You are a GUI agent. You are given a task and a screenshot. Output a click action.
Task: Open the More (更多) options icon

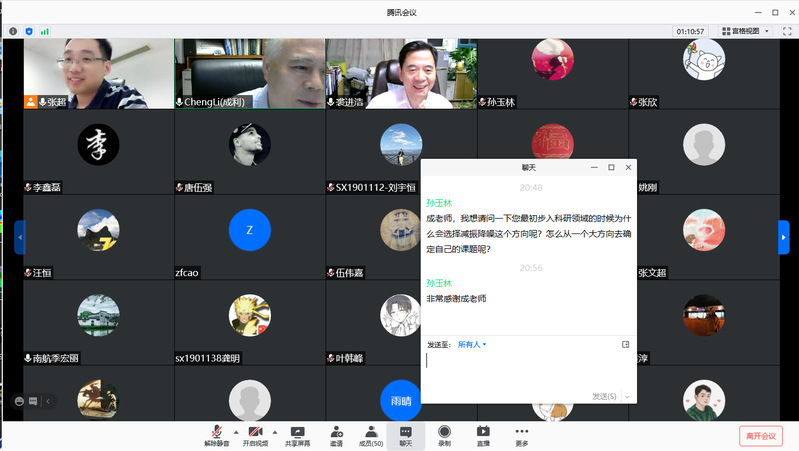point(521,434)
